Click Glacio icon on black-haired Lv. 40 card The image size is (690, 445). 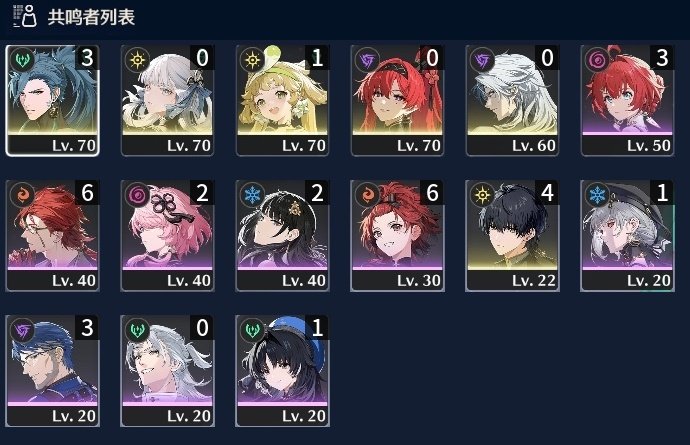(252, 194)
